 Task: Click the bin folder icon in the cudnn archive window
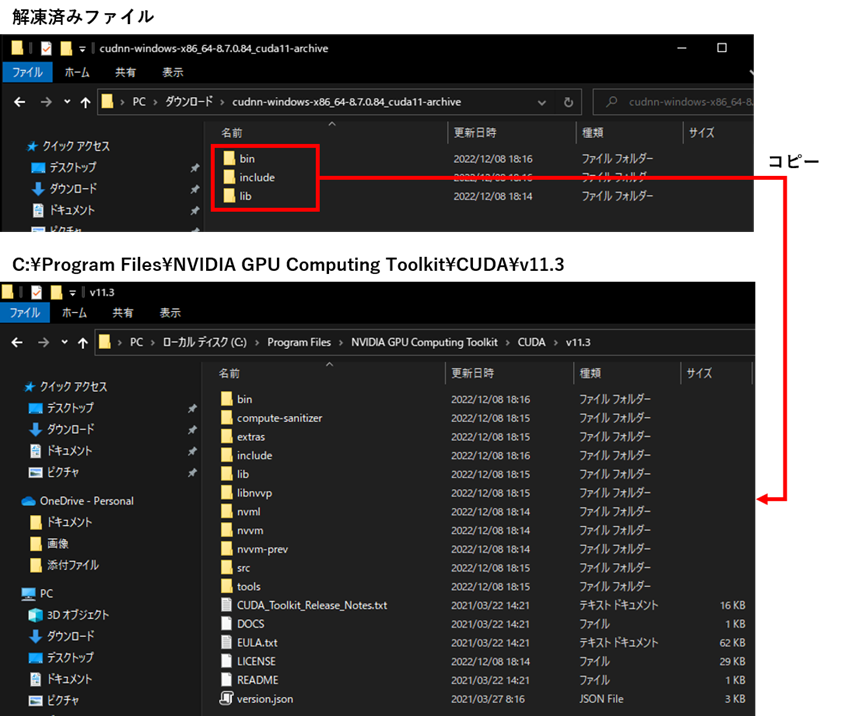coord(229,158)
